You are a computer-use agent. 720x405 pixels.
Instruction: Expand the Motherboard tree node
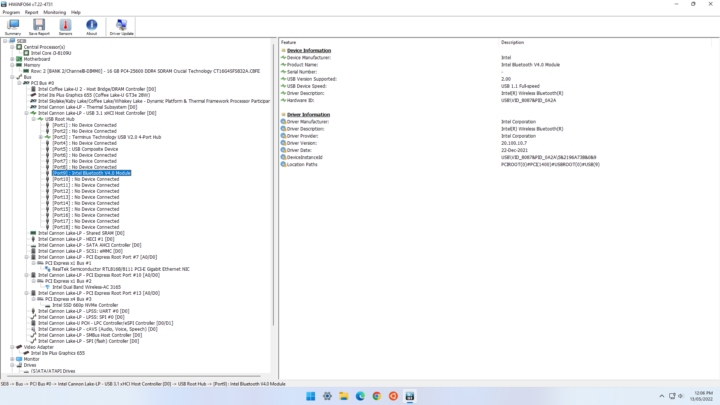click(x=12, y=59)
